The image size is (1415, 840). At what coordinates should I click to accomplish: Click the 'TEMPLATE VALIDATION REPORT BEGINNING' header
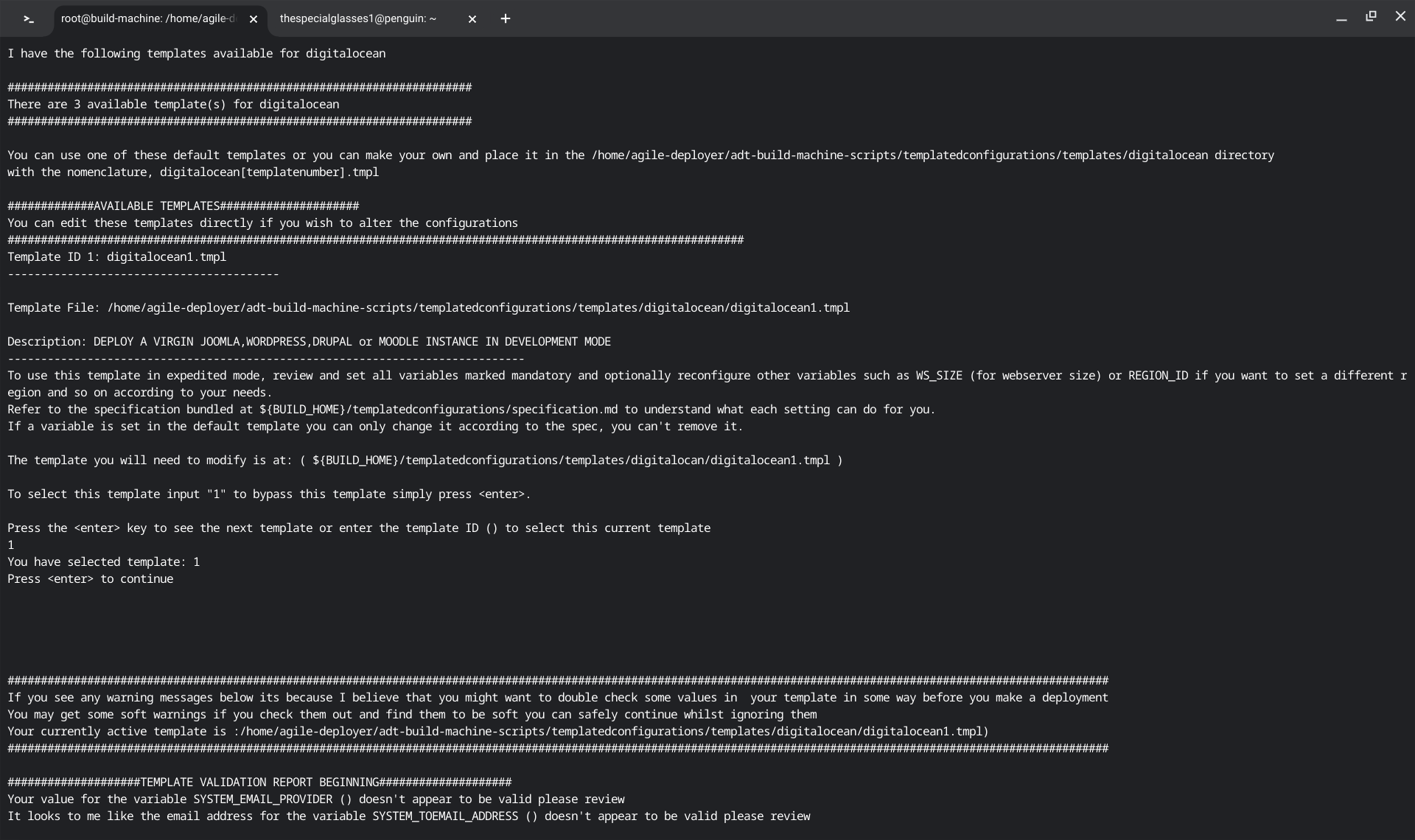tap(259, 783)
